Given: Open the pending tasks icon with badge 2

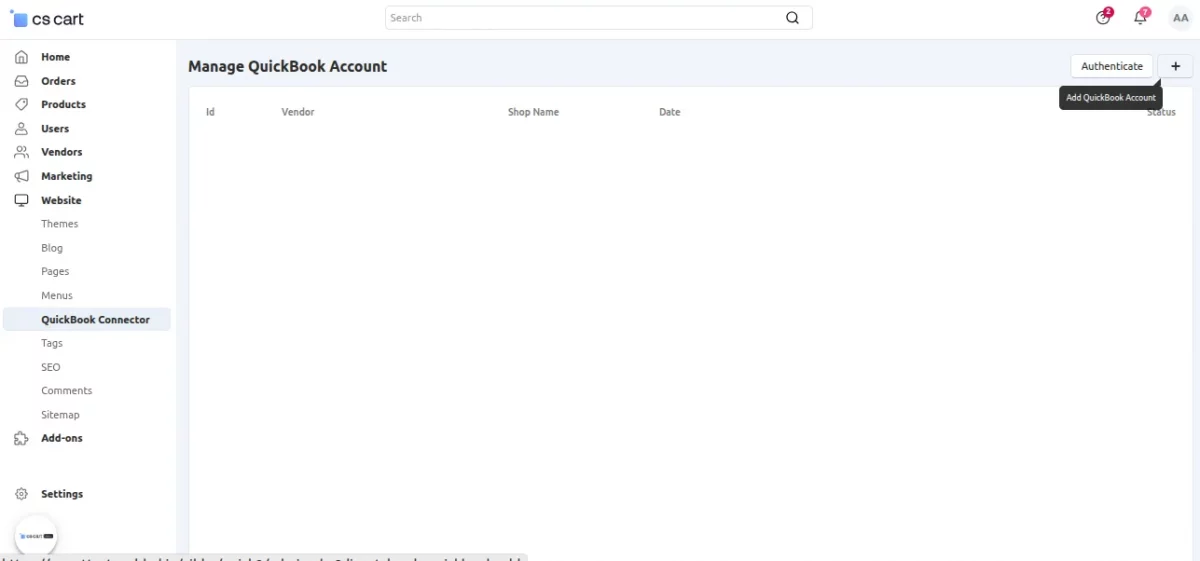Looking at the screenshot, I should point(1103,17).
